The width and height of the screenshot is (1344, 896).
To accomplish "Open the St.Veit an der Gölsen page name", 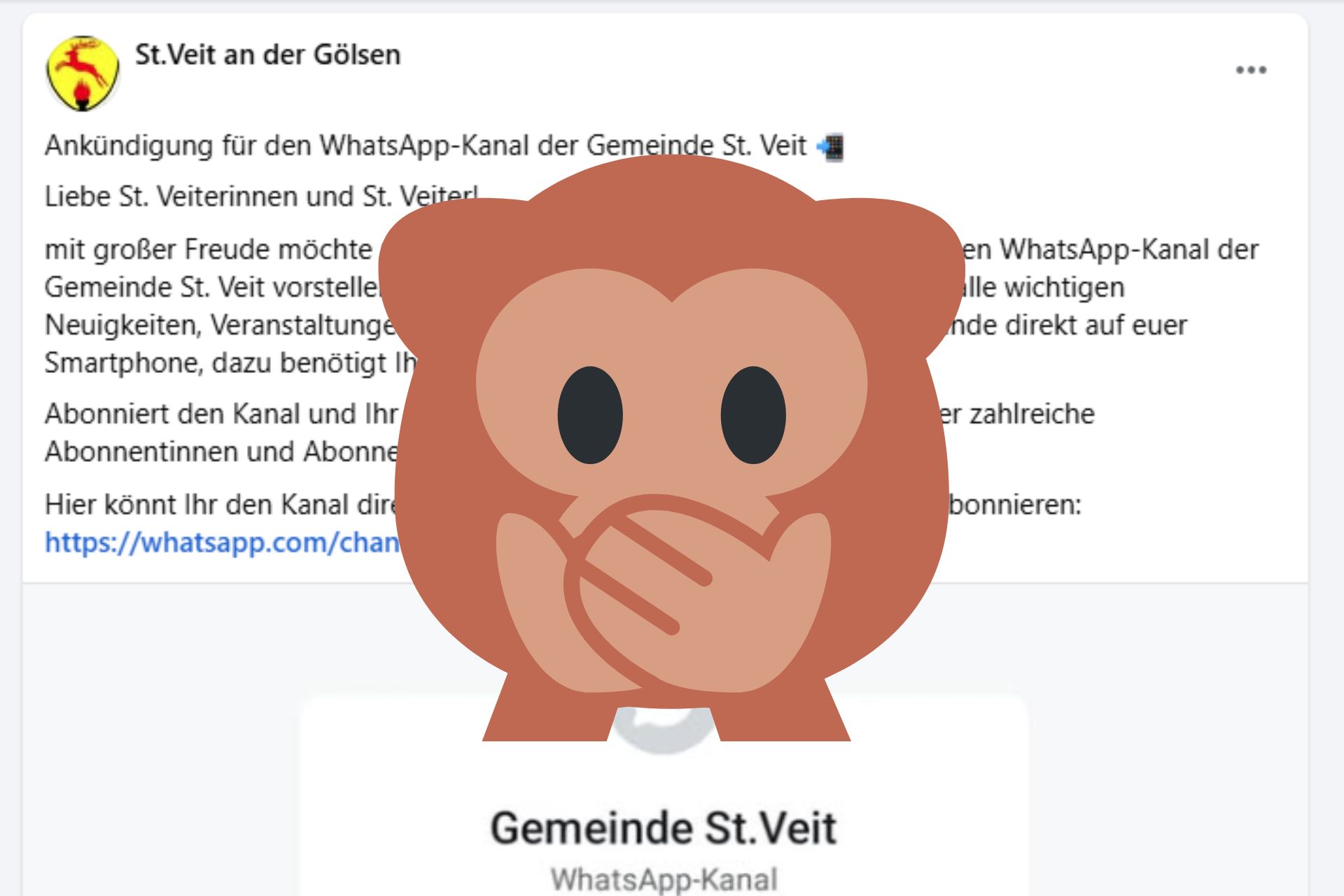I will click(267, 55).
